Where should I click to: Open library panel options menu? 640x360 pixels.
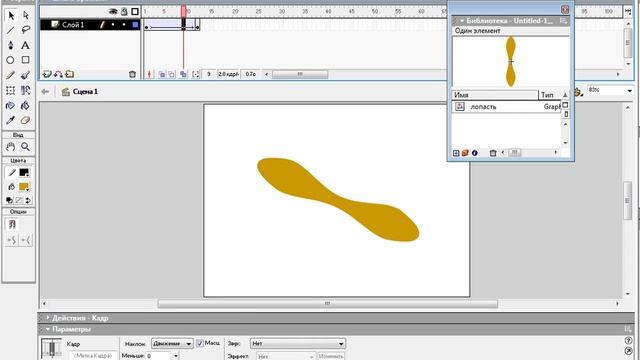click(563, 20)
